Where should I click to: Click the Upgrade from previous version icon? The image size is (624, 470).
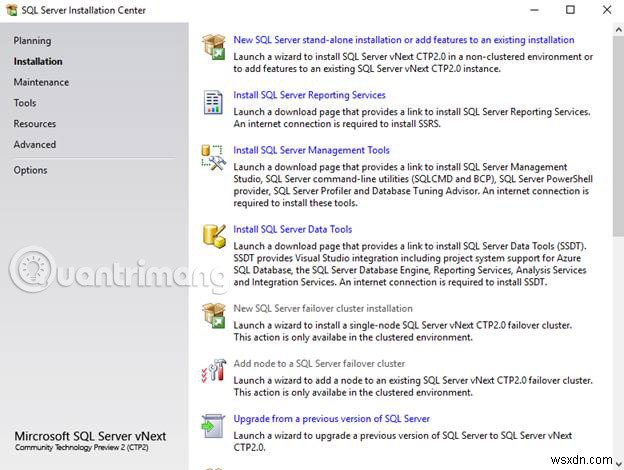coord(213,426)
